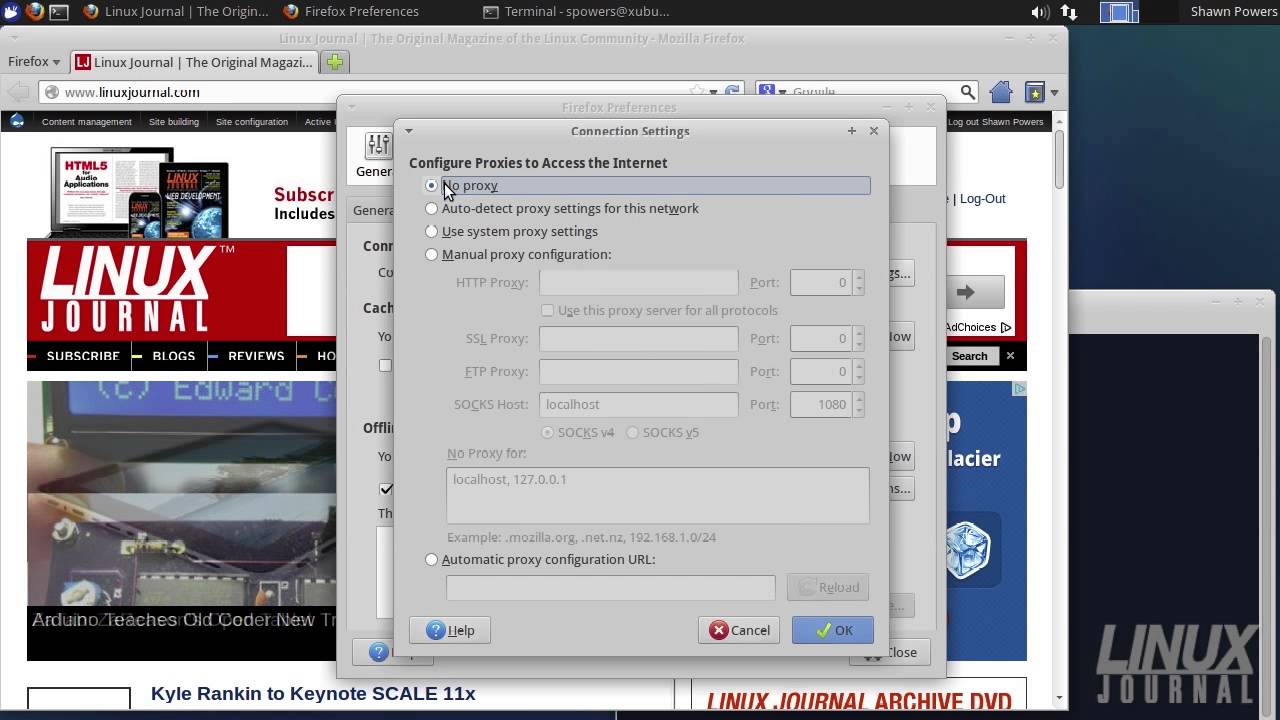Click the arrow button in the ad banner
This screenshot has width=1280, height=720.
click(965, 292)
